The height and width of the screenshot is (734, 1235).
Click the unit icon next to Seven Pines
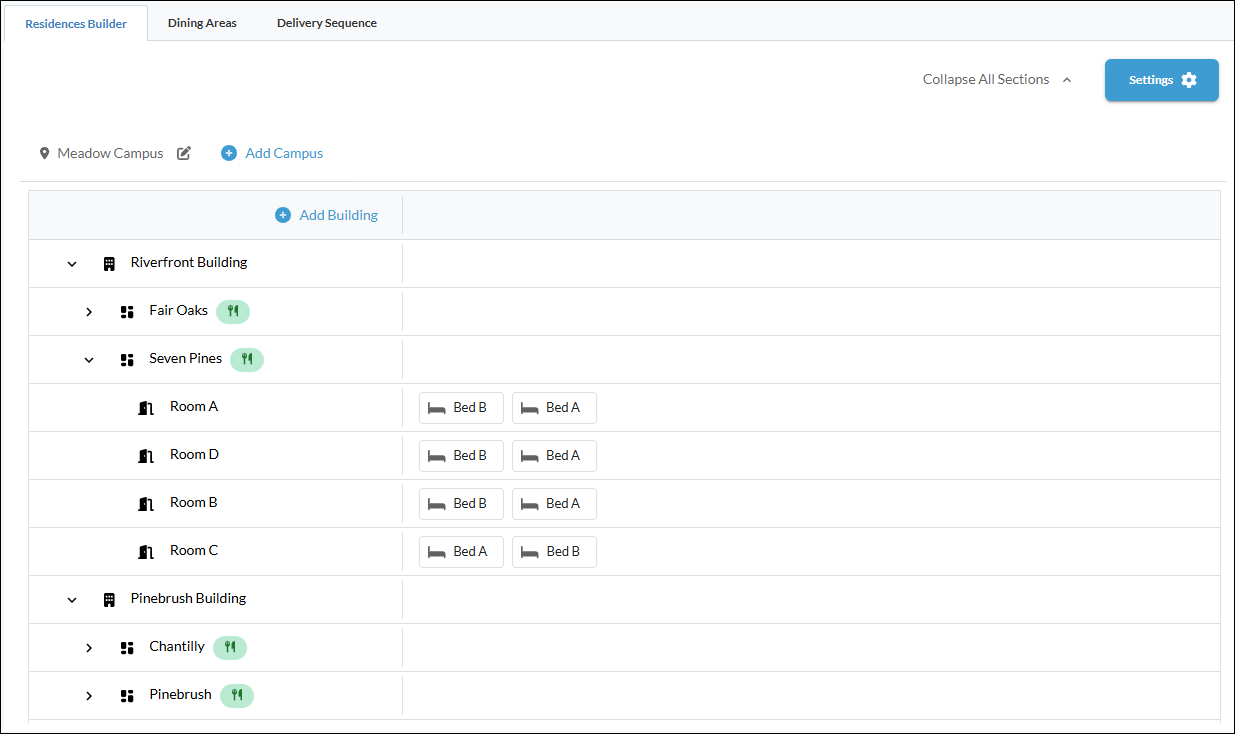click(127, 360)
